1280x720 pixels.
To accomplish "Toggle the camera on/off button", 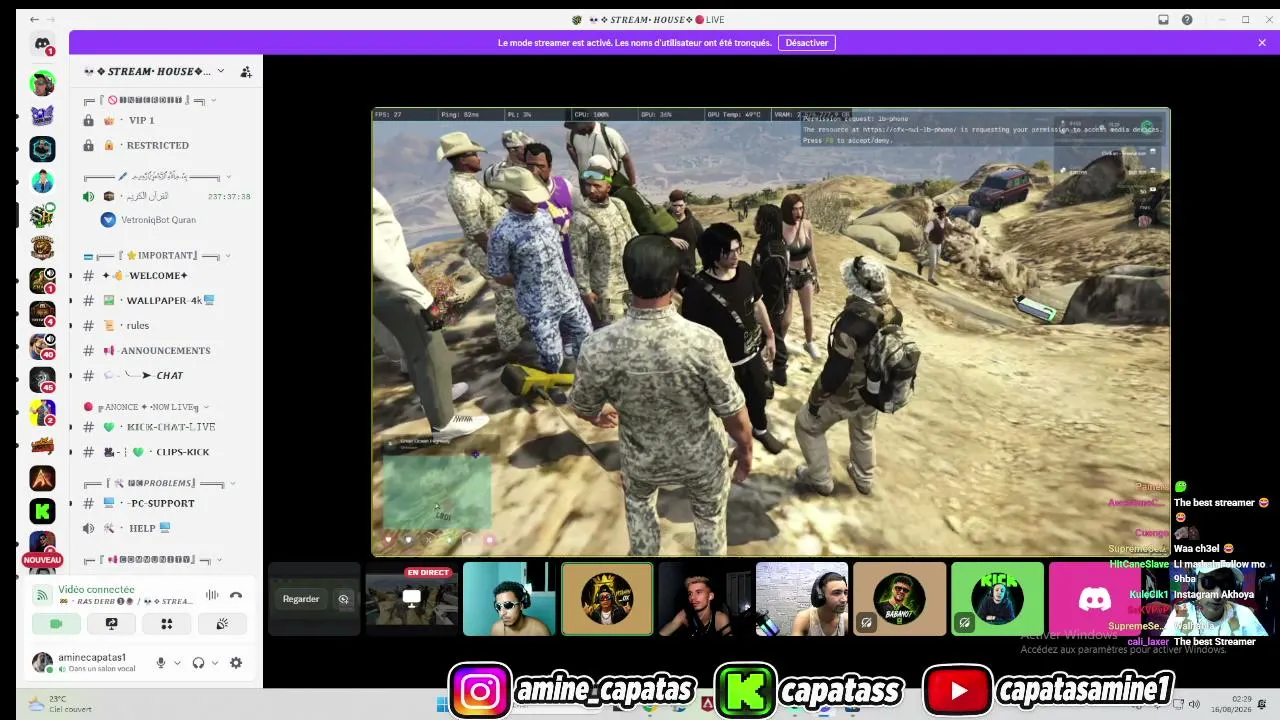I will pyautogui.click(x=56, y=623).
